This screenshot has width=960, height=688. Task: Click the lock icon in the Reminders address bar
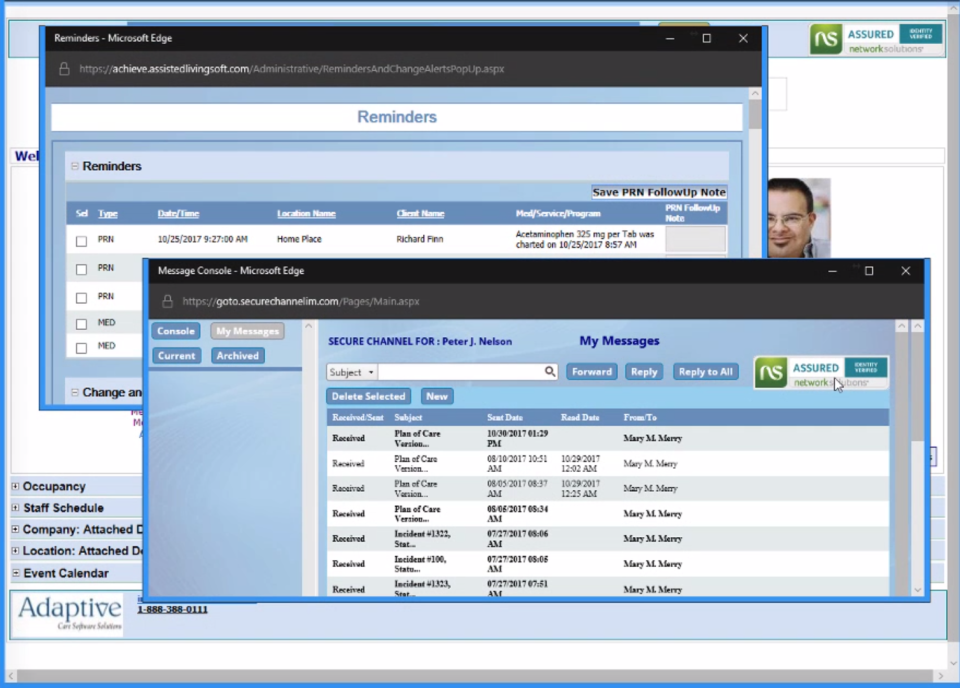tap(64, 69)
